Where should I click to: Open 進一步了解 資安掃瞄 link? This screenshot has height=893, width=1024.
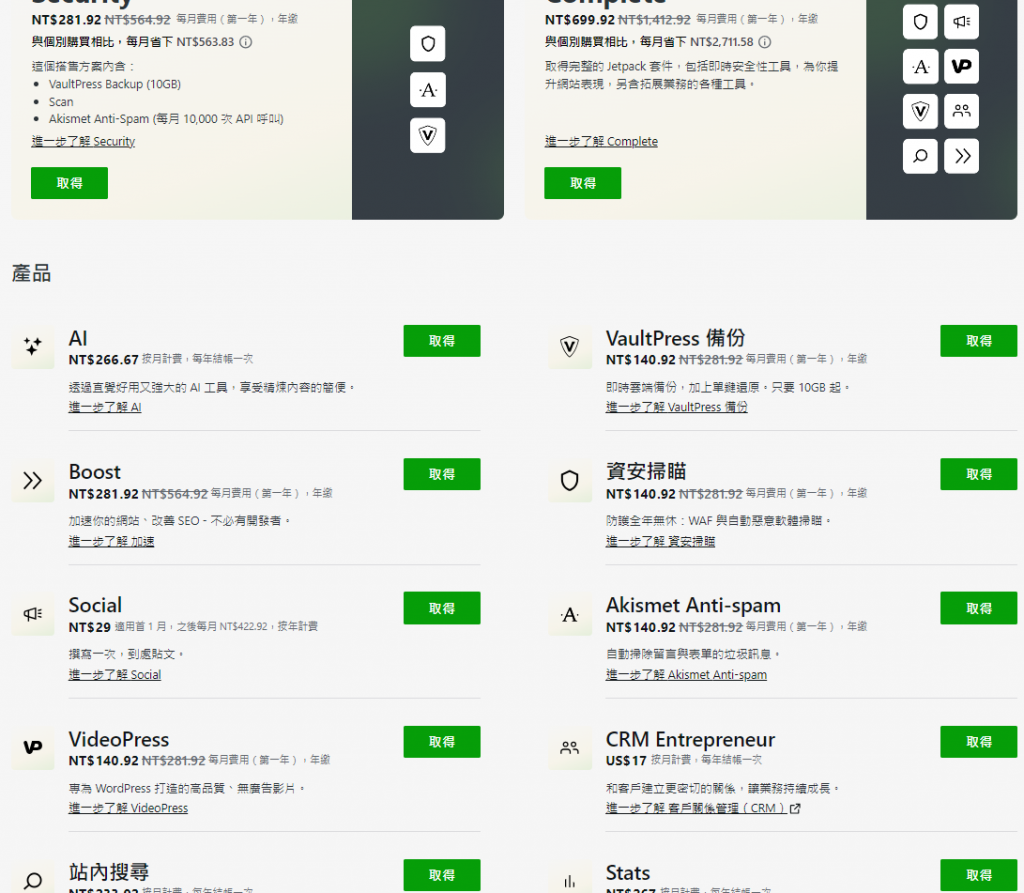coord(660,541)
